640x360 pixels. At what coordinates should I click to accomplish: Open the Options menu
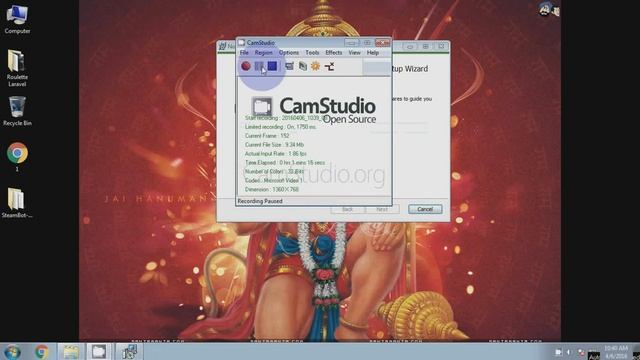pyautogui.click(x=289, y=53)
